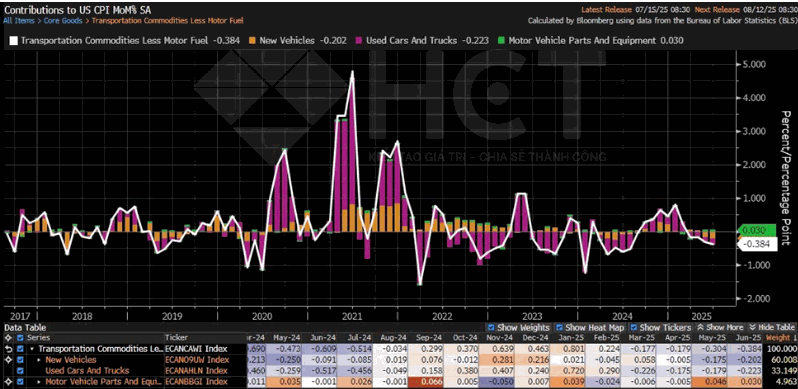Viewport: 798px width, 389px height.
Task: Click the back-arrow icon on Transportation Commodities row
Action: pos(8,349)
